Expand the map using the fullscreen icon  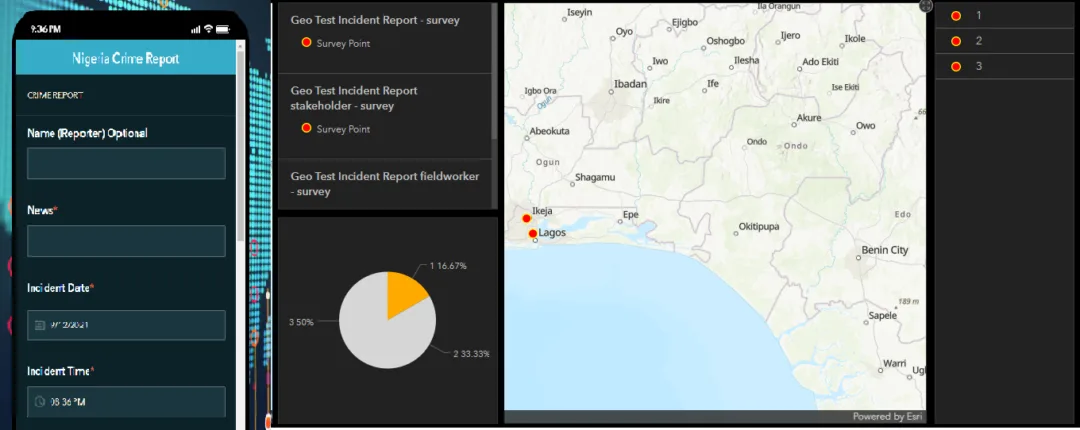coord(926,6)
